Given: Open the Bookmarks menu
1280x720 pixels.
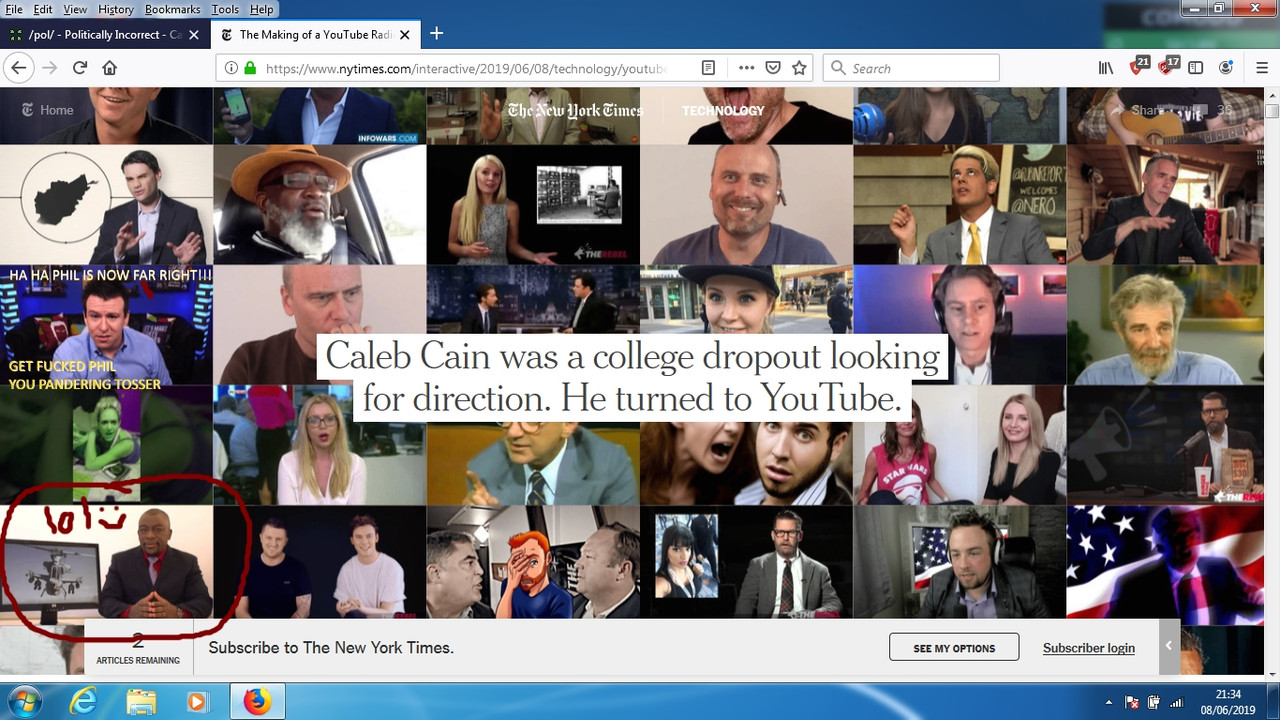Looking at the screenshot, I should click(x=172, y=9).
